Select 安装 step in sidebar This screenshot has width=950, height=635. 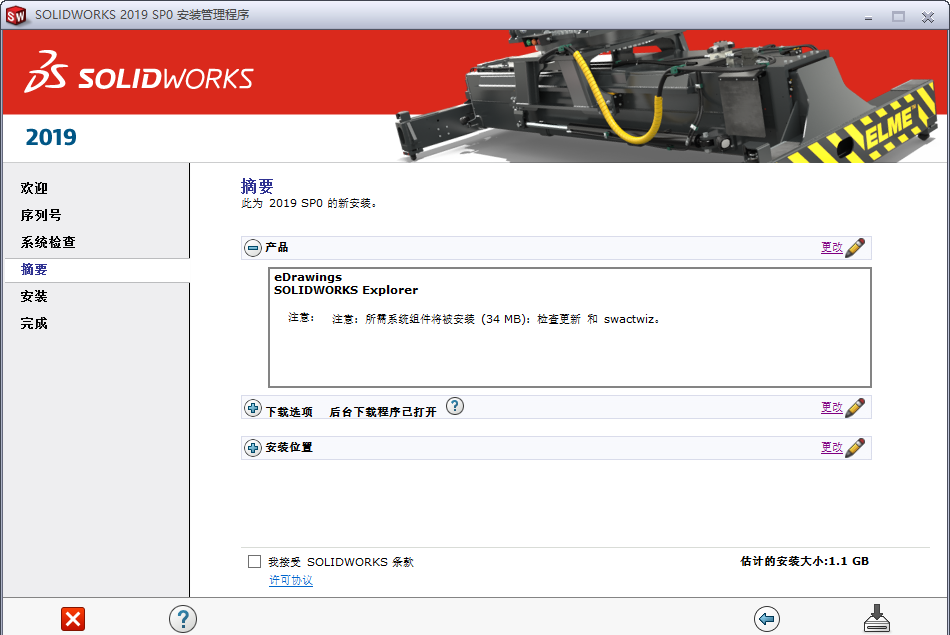pos(34,296)
